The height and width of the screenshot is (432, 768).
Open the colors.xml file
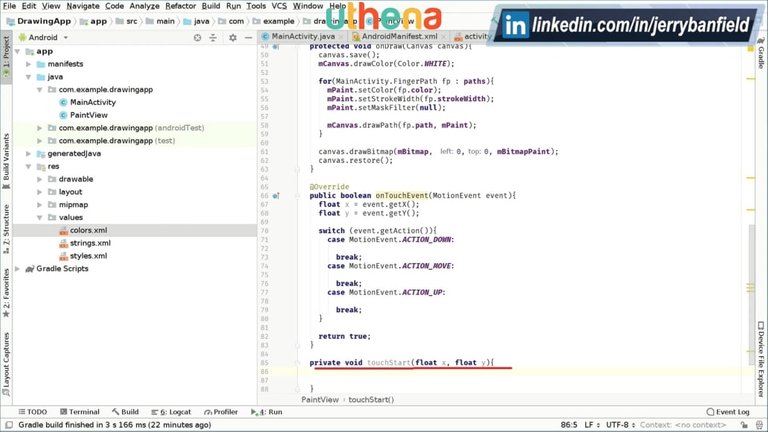click(x=88, y=230)
